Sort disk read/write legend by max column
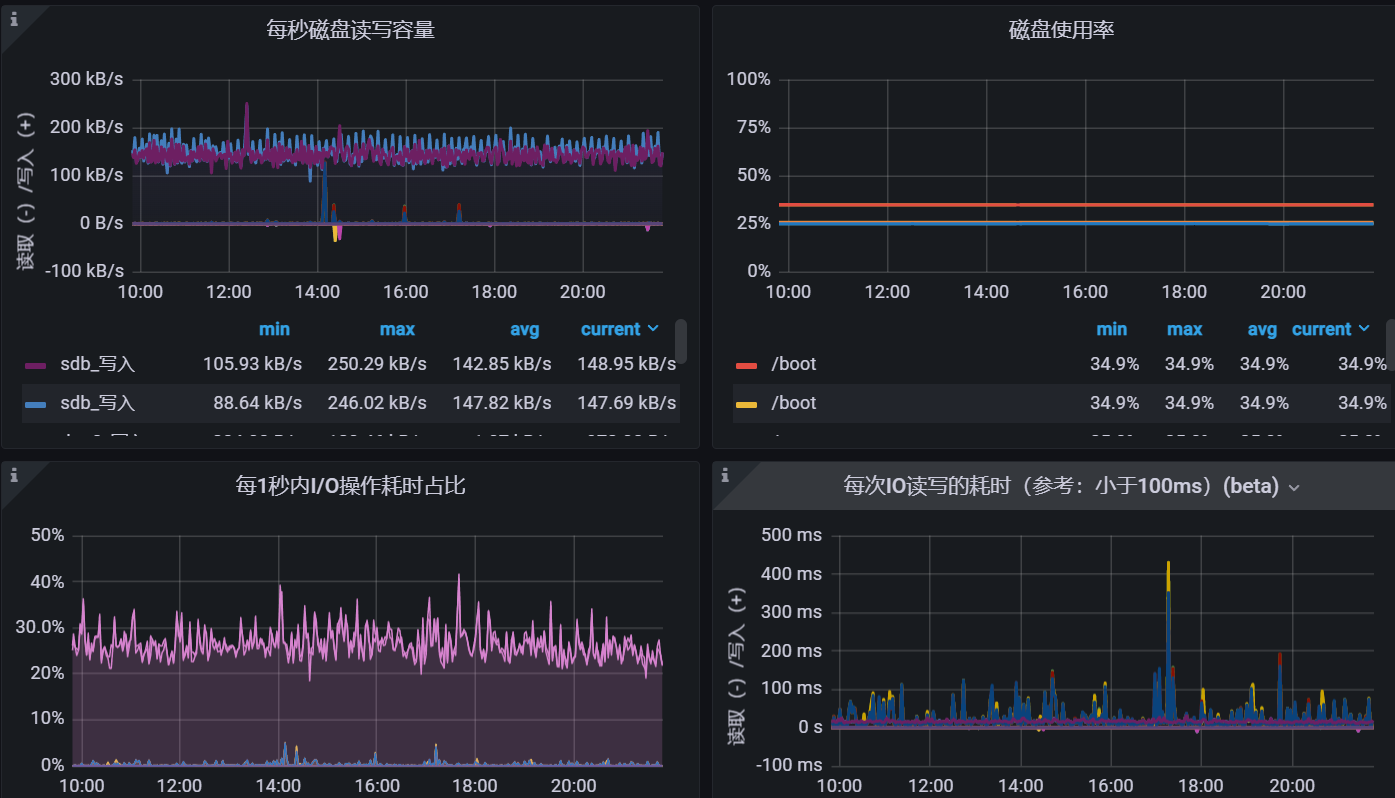Screen dimensions: 1395x798 [x=397, y=329]
